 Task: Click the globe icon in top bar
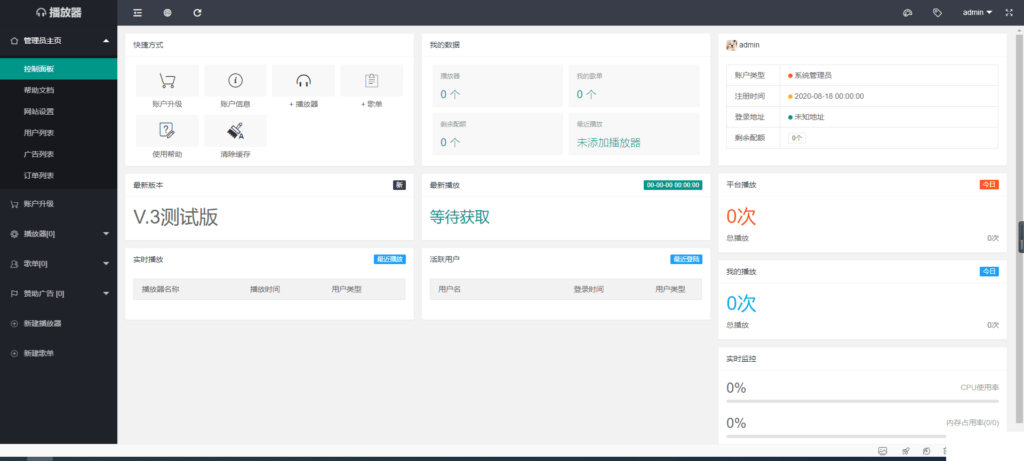tap(167, 13)
